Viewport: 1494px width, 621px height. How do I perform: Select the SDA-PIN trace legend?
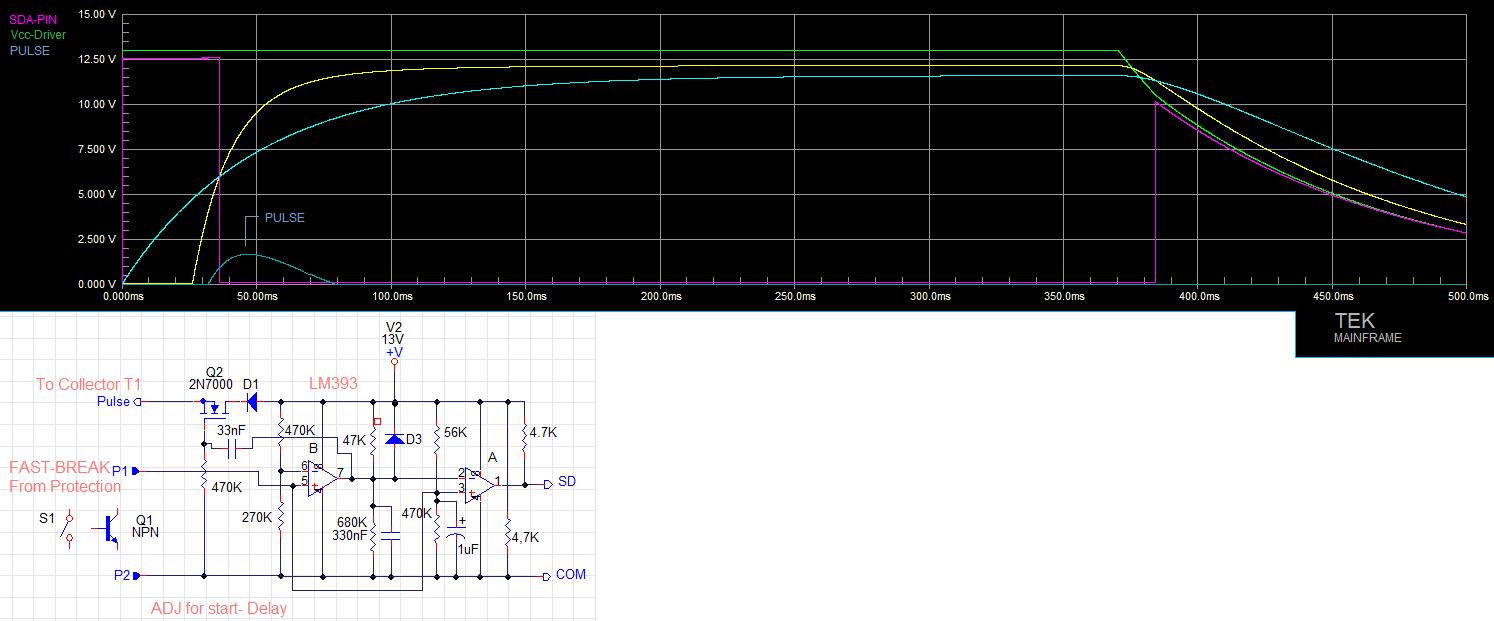click(31, 20)
